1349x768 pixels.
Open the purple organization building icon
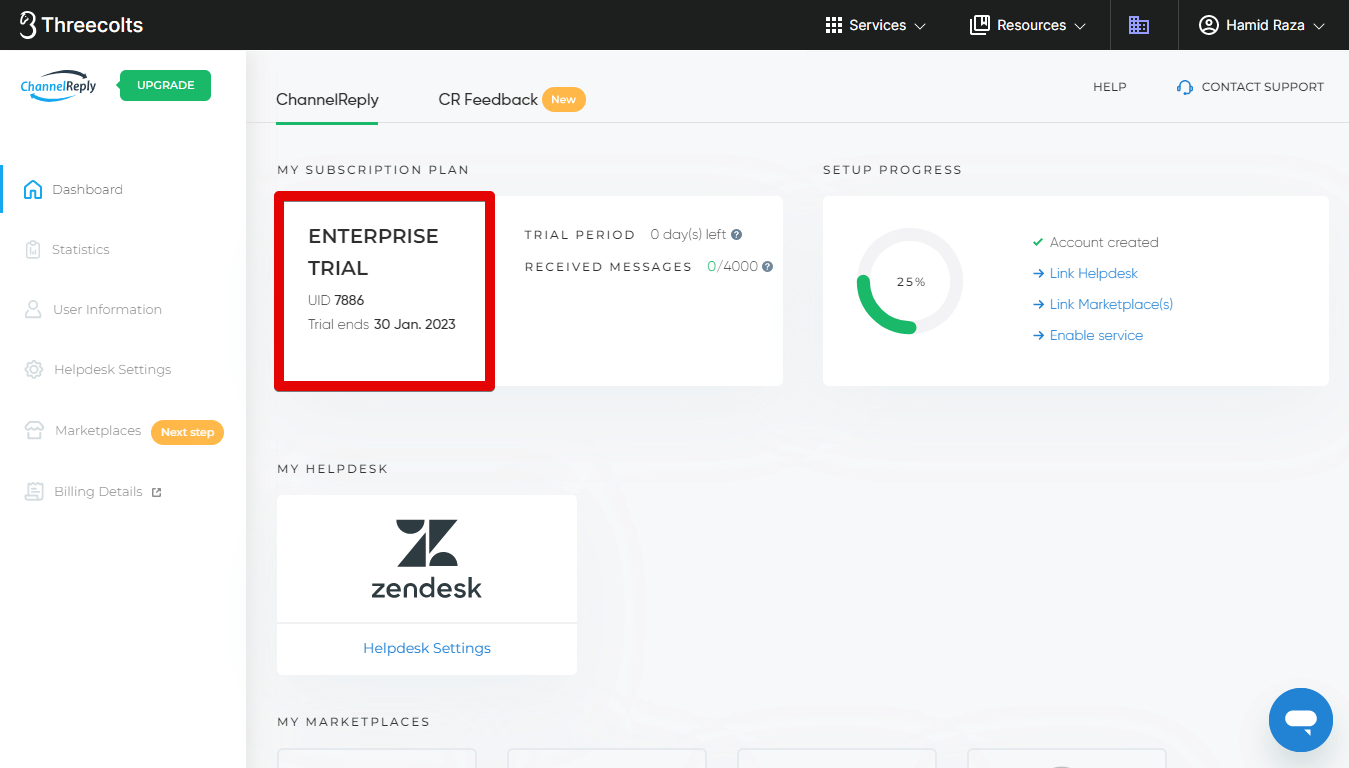pos(1139,25)
